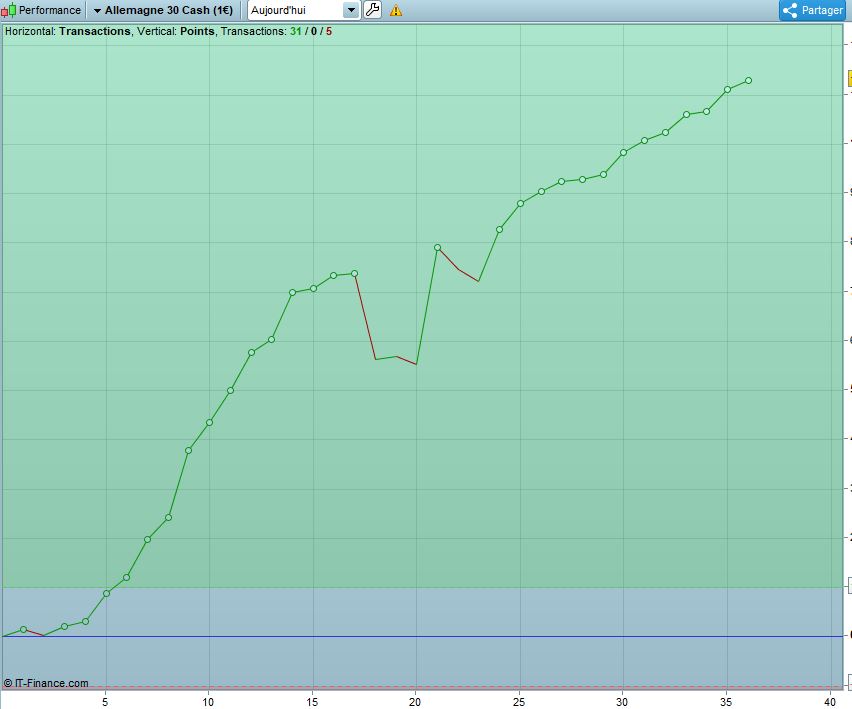Click the red losing transactions count 5

[x=329, y=32]
